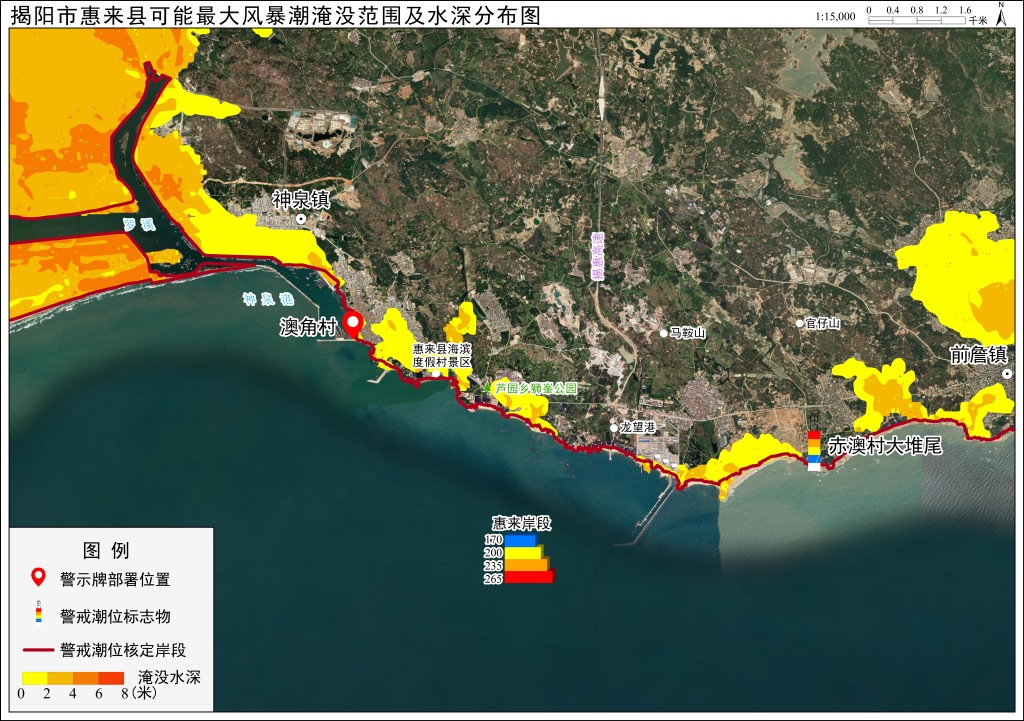Click the 惠来县海滨度假村景区 label
The height and width of the screenshot is (721, 1024).
pos(441,355)
